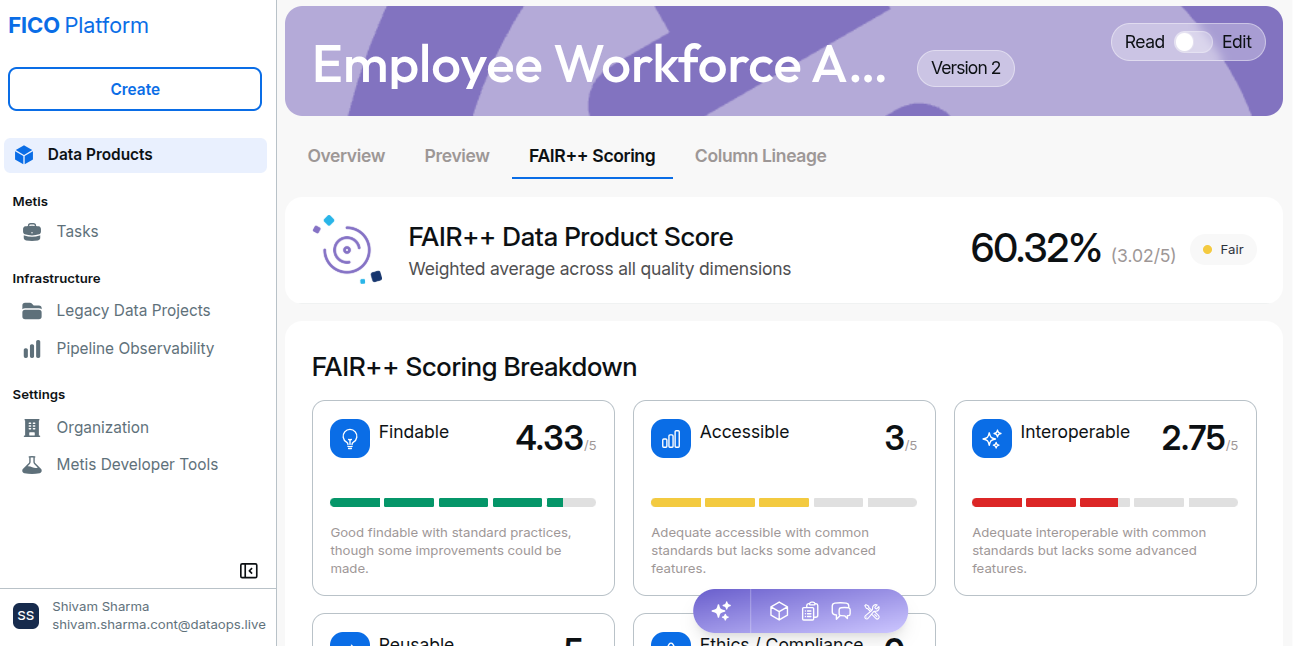Viewport: 1293px width, 646px height.
Task: Click the Interoperable red score bar
Action: pos(1105,503)
